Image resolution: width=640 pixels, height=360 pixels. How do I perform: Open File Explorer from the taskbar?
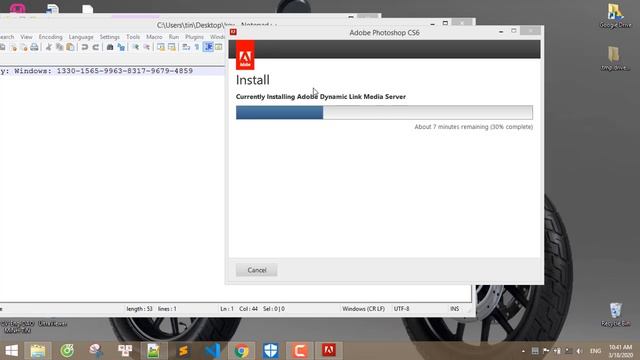tap(38, 351)
